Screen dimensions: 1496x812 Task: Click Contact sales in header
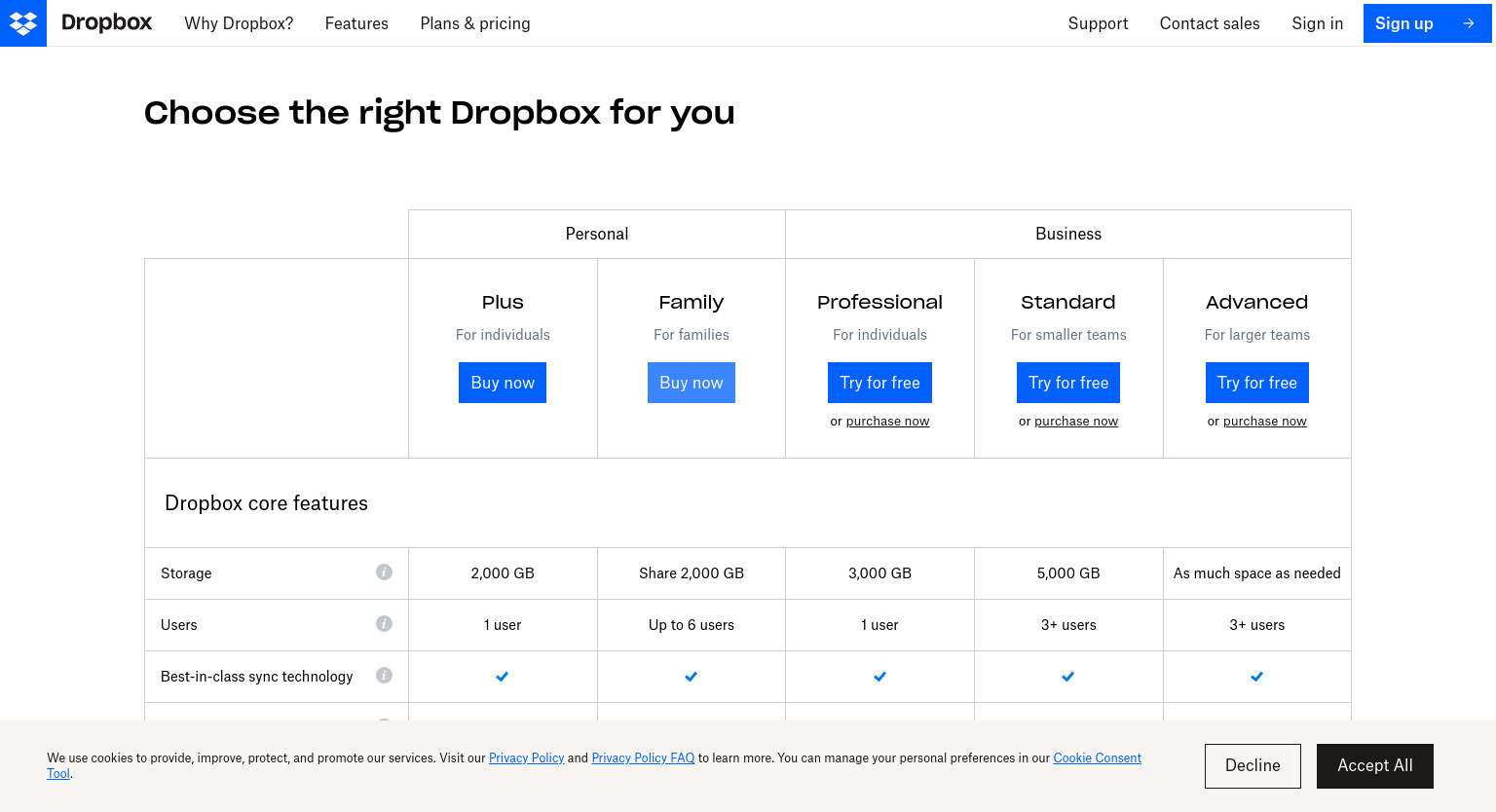tap(1210, 23)
